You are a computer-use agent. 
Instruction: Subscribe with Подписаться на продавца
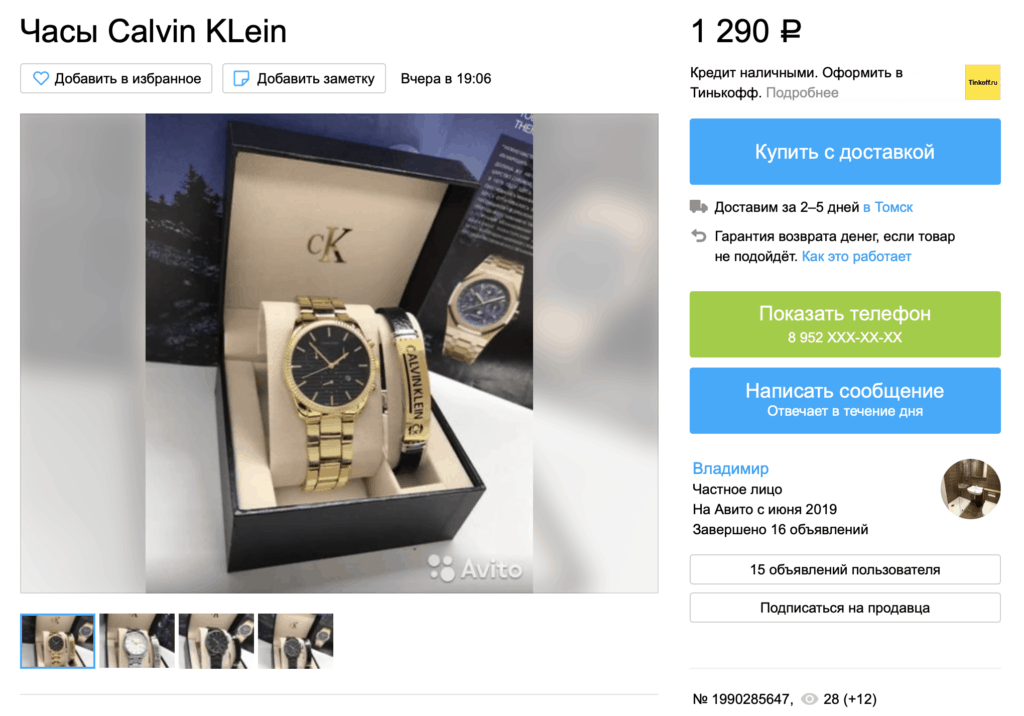click(x=845, y=608)
